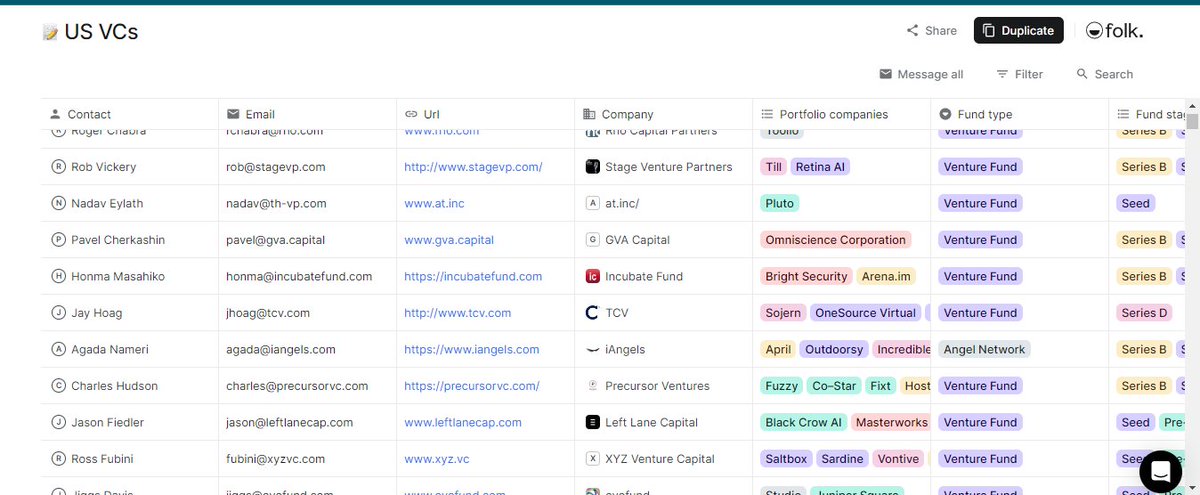Click the US VCs page title
1200x495 pixels.
pos(101,32)
